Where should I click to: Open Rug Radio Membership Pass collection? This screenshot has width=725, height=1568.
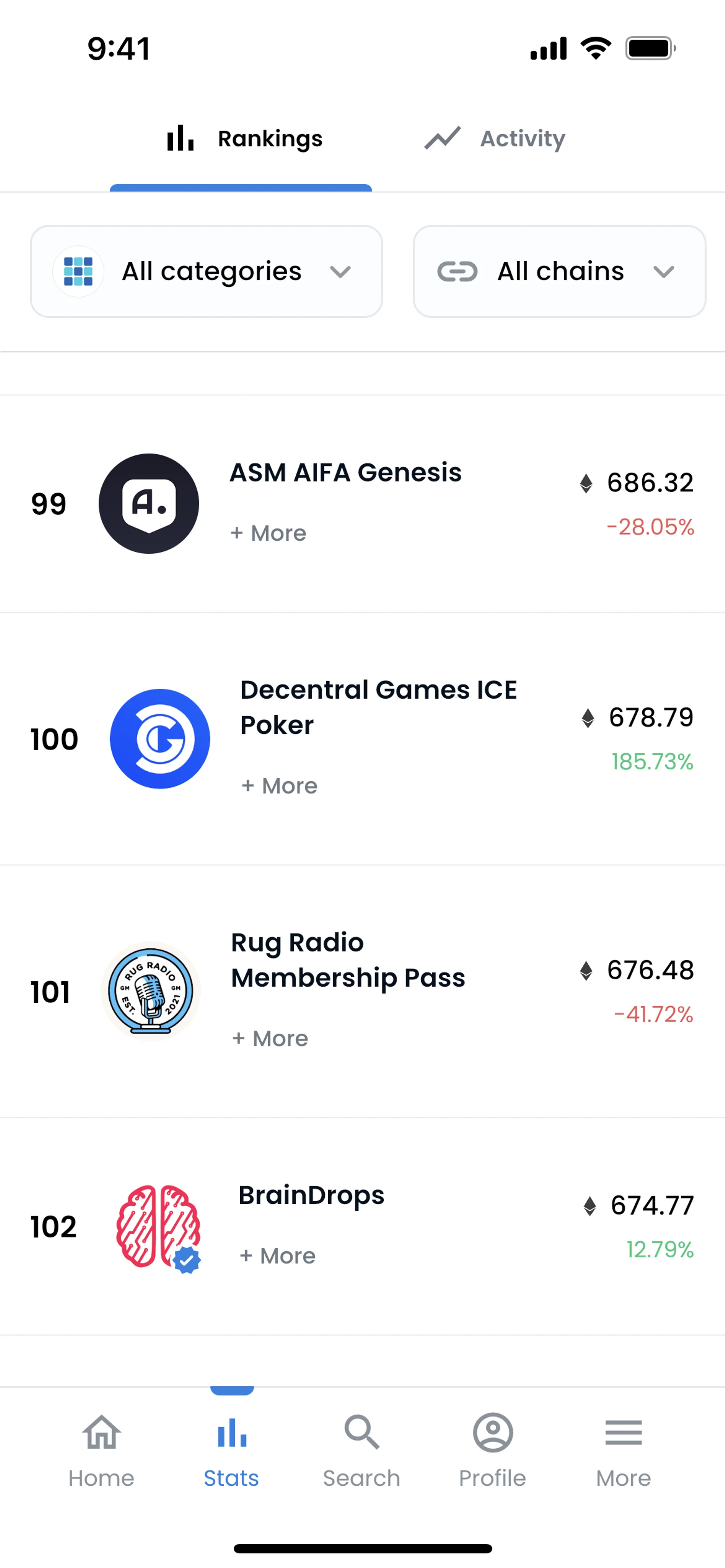pyautogui.click(x=348, y=960)
